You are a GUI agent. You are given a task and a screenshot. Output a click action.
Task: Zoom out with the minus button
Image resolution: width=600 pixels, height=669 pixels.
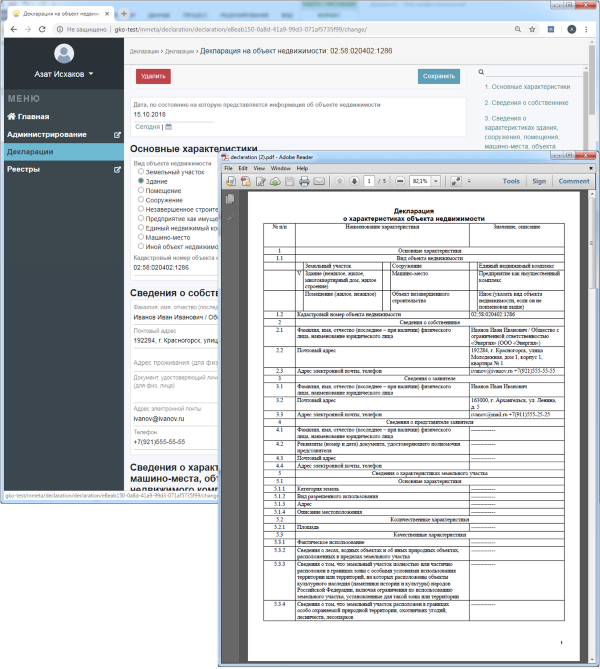coord(400,181)
